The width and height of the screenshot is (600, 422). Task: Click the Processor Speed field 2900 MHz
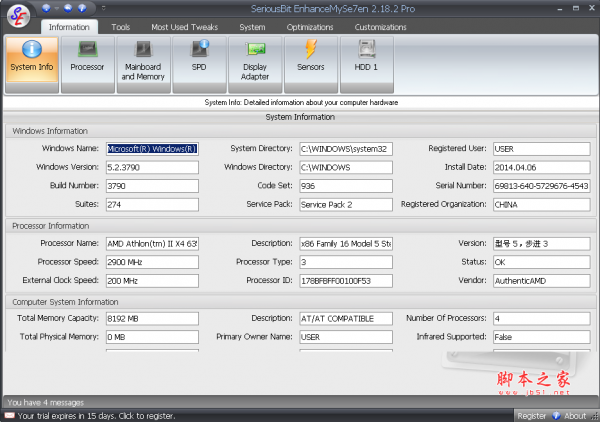pos(152,262)
